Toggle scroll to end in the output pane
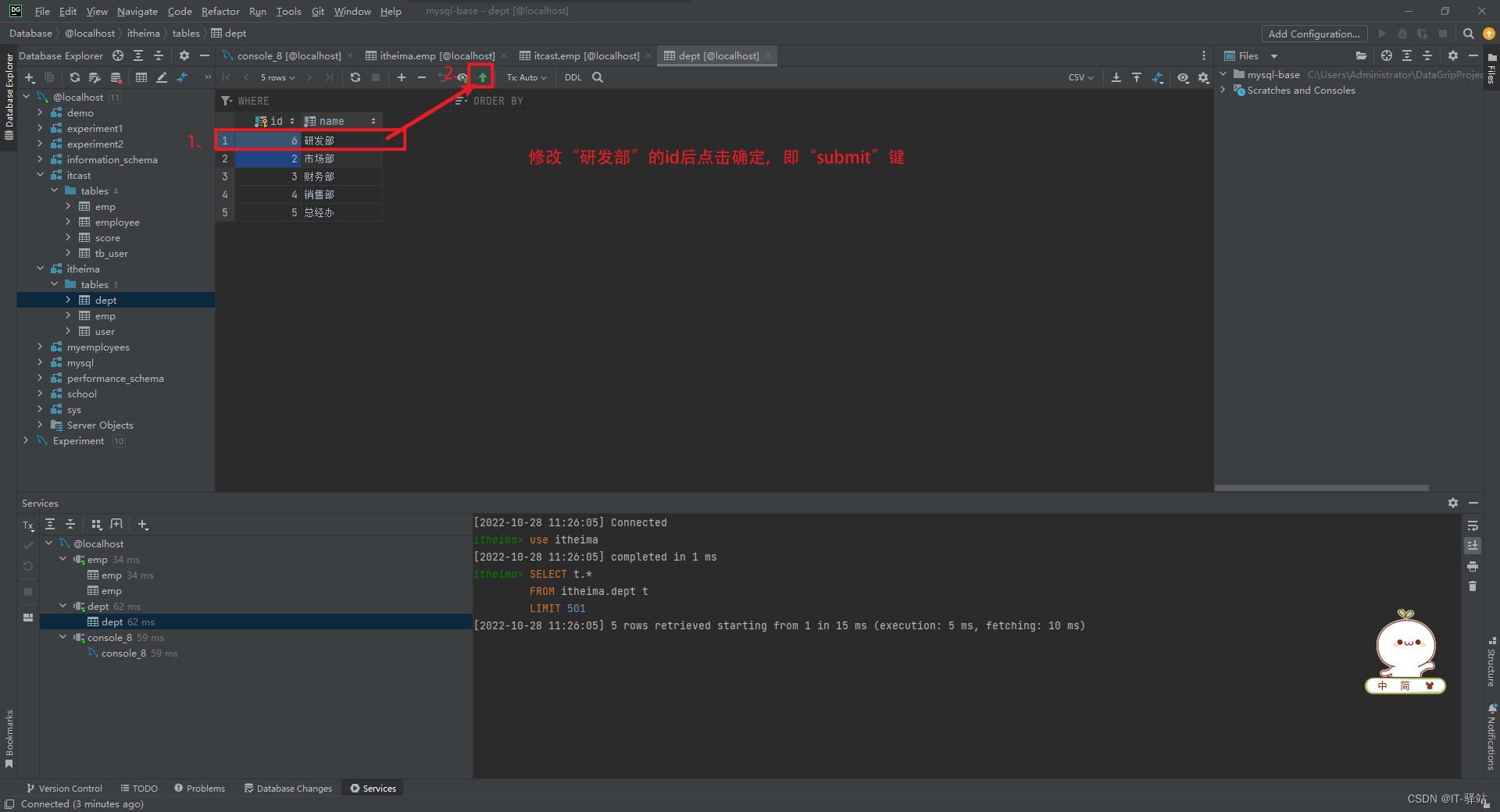 (x=1473, y=546)
